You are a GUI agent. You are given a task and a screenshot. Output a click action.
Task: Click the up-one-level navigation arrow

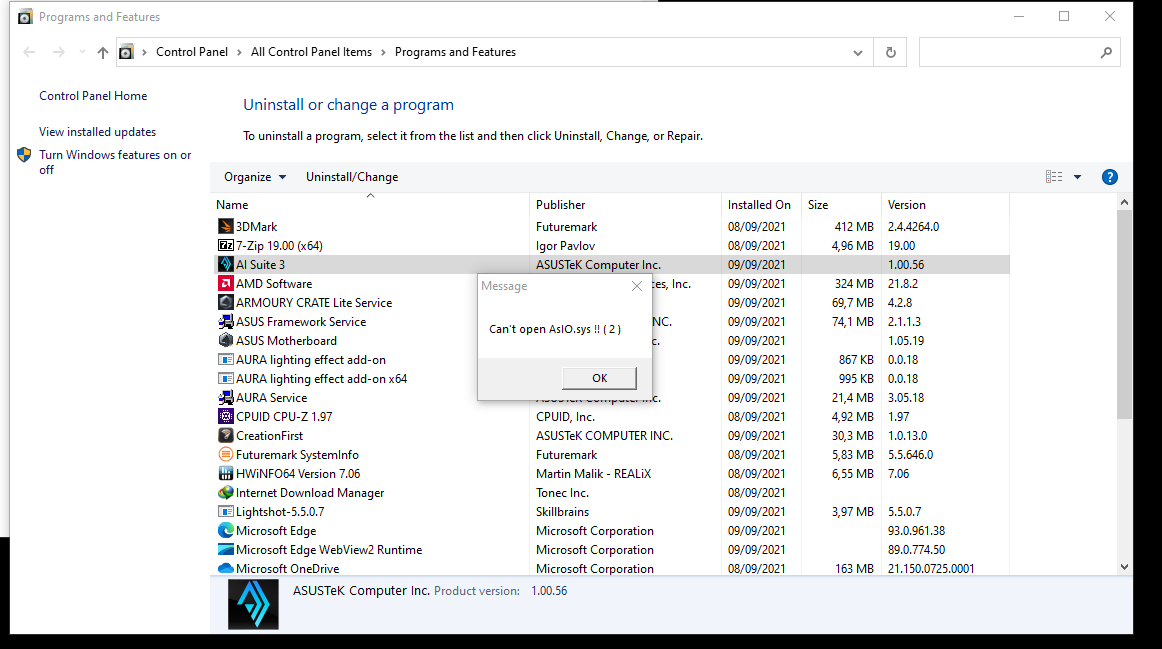[102, 51]
